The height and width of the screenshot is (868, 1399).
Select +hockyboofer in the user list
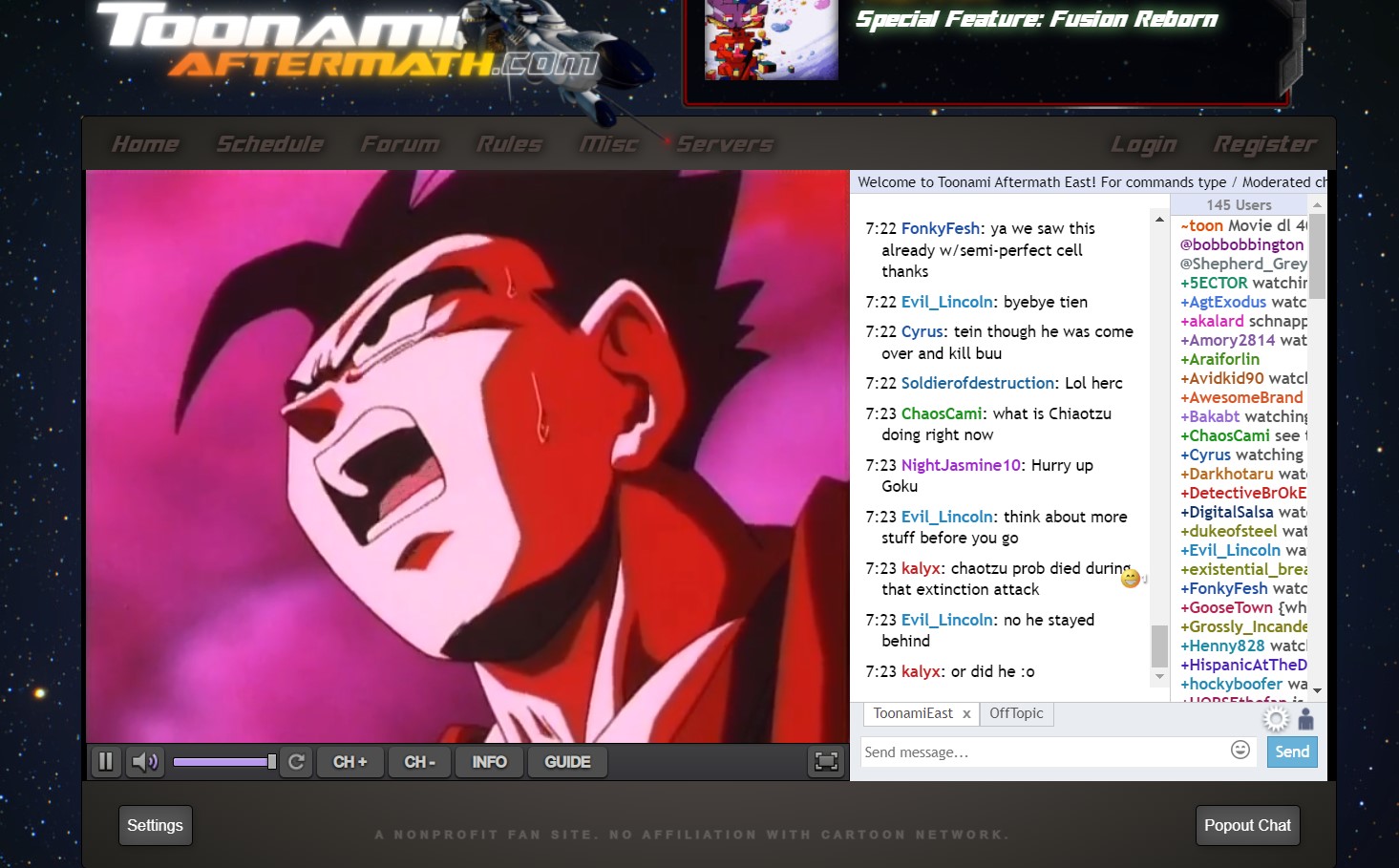pos(1232,684)
